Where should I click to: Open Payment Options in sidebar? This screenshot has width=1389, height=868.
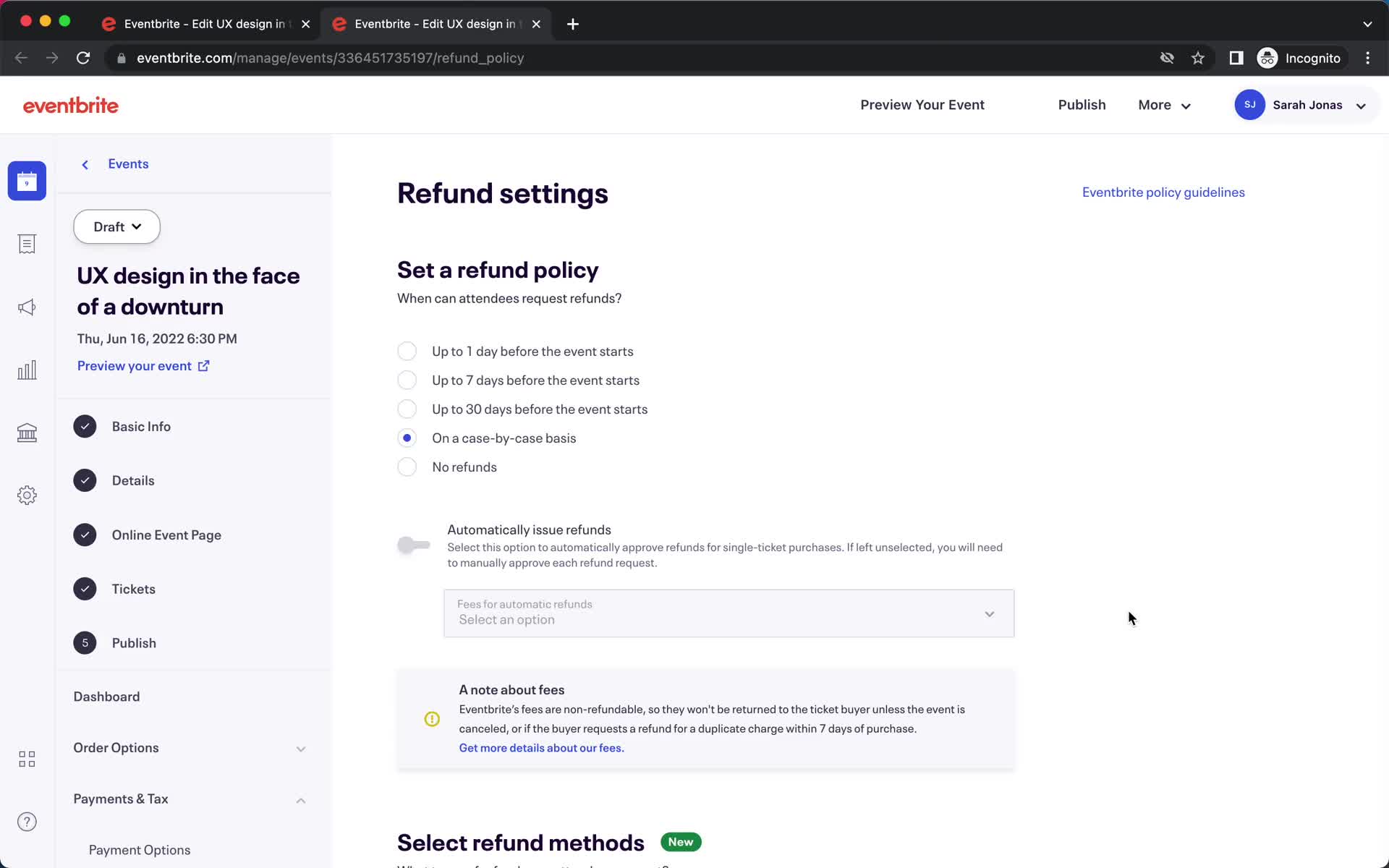click(x=140, y=850)
